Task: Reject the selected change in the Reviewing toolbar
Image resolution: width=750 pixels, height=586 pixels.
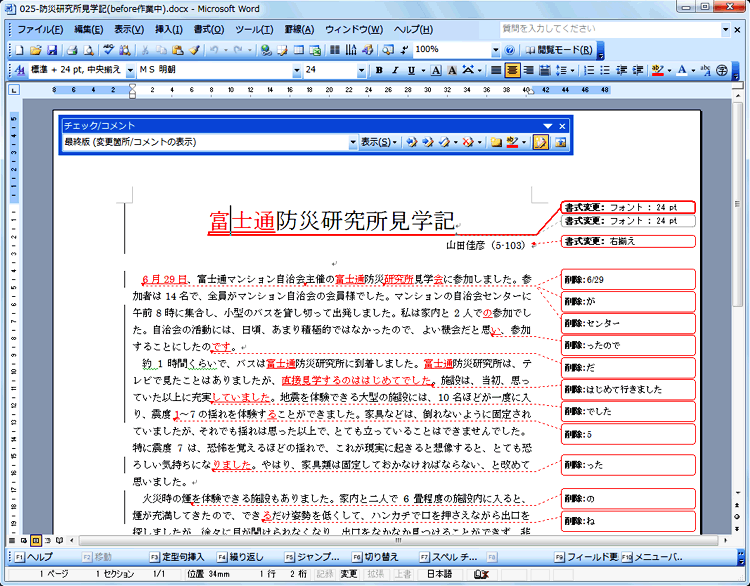Action: 468,142
